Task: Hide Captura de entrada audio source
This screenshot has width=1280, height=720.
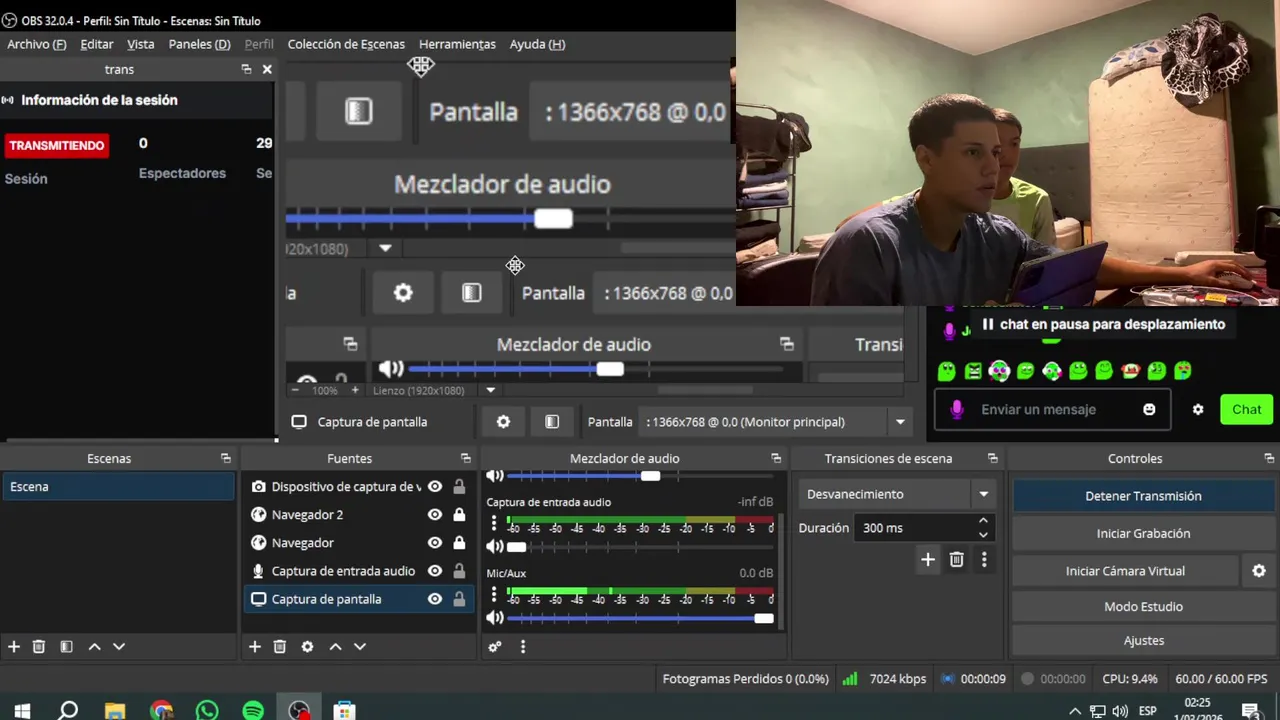Action: [x=435, y=571]
